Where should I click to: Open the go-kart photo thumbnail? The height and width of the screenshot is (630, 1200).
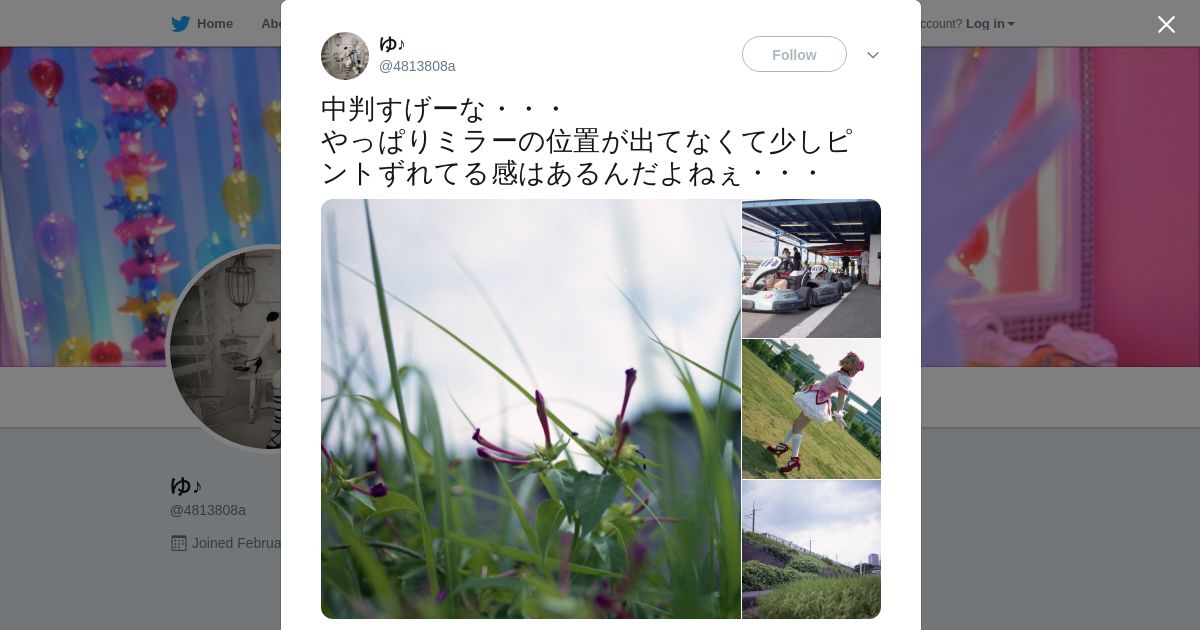(811, 268)
